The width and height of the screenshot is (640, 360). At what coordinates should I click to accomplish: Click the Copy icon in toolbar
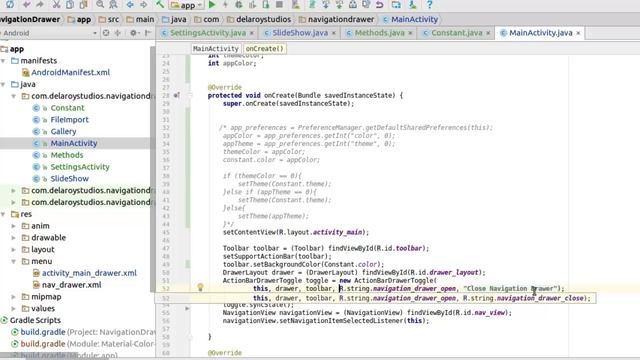(70, 4)
